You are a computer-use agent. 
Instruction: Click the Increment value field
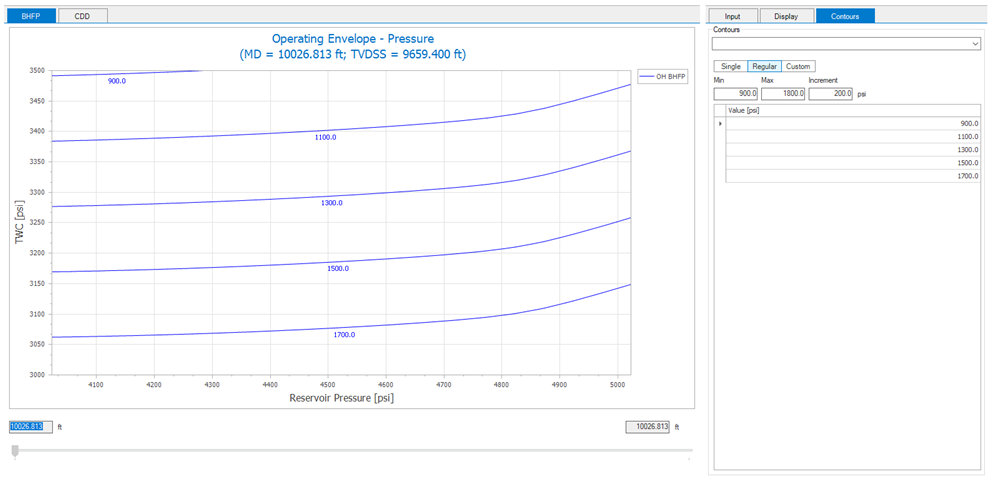(830, 94)
